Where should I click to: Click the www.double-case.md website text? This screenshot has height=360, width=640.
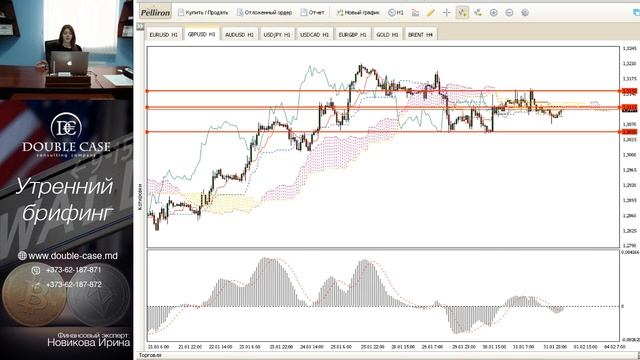pyautogui.click(x=73, y=256)
